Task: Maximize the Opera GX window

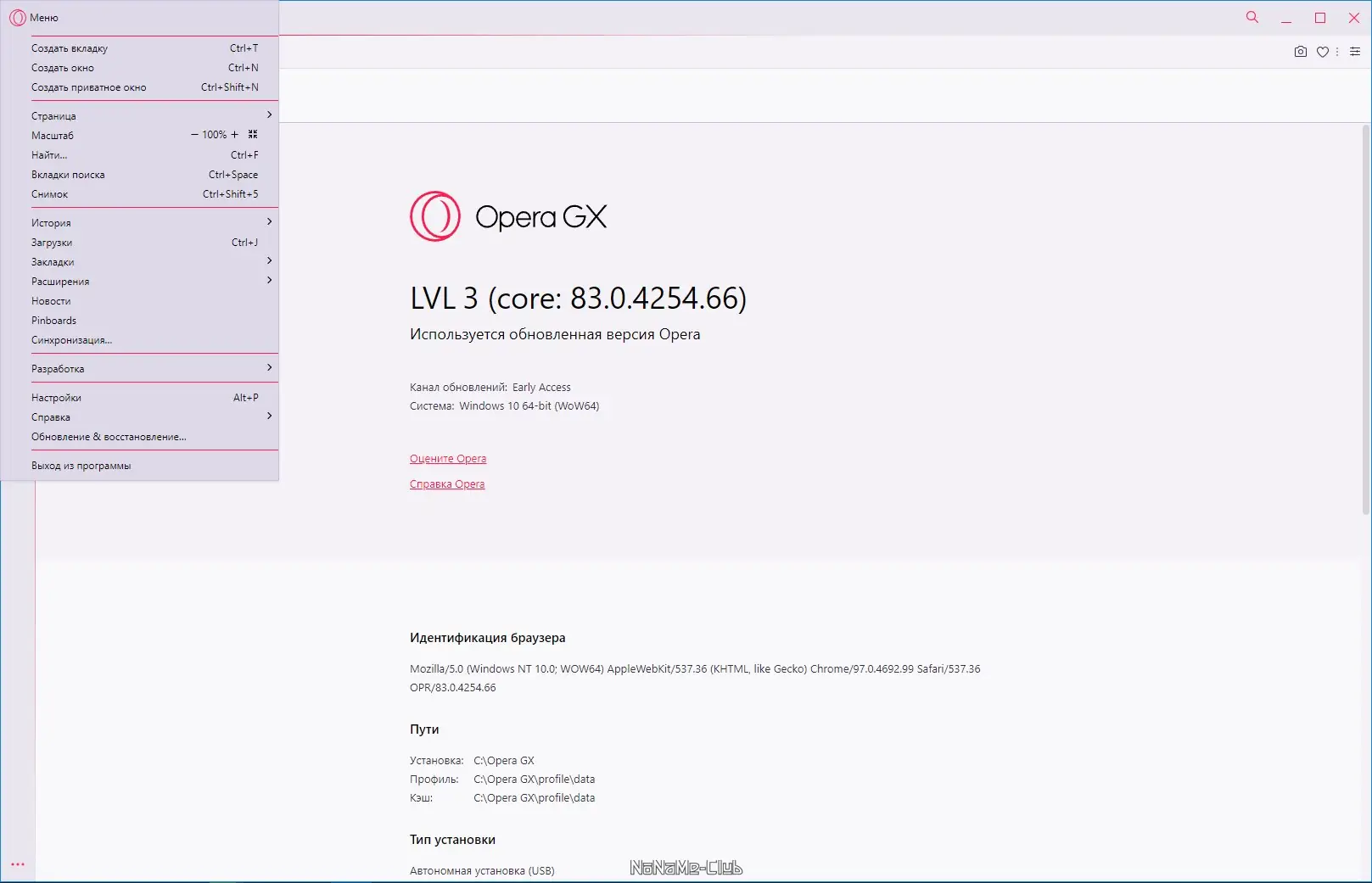Action: (x=1320, y=18)
